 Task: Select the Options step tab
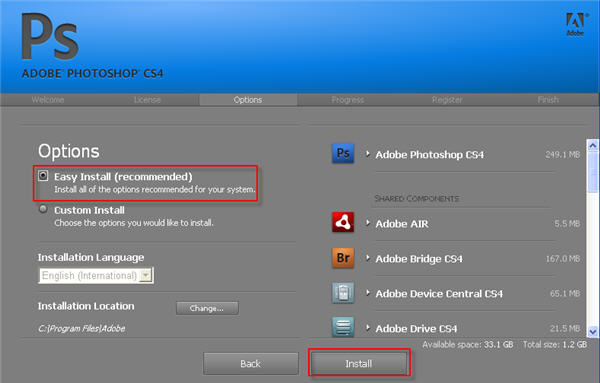pyautogui.click(x=248, y=100)
